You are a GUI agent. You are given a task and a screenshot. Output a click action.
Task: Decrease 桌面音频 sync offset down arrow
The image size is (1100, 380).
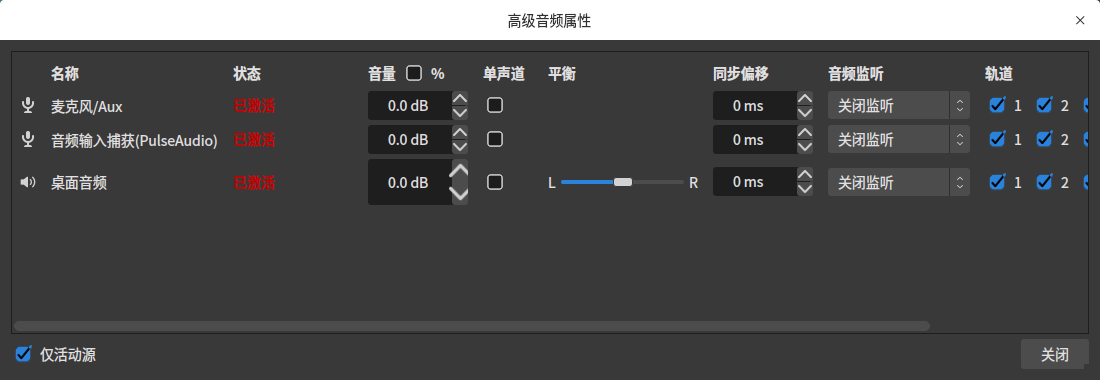(x=805, y=189)
